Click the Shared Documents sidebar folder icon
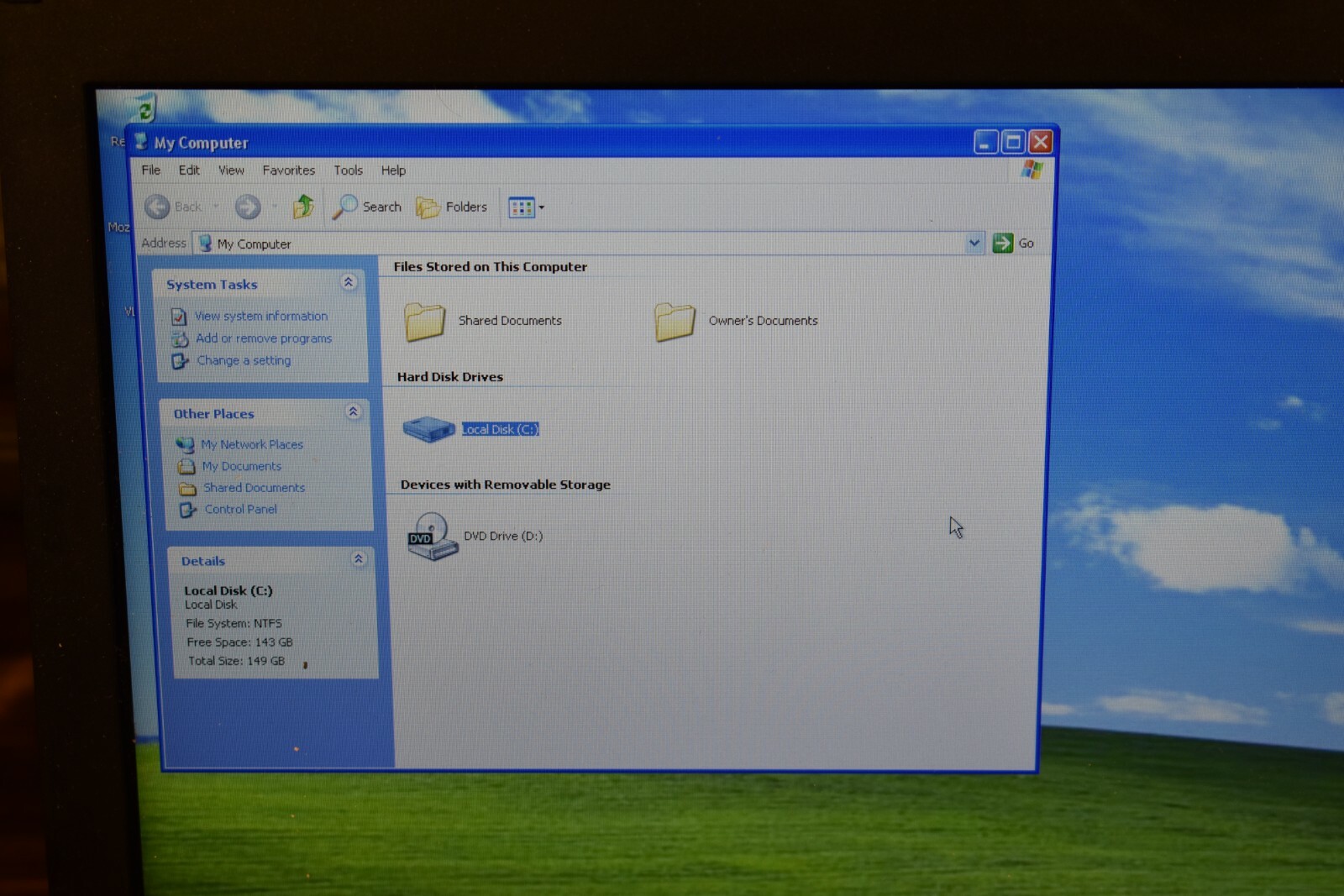1344x896 pixels. [x=187, y=488]
